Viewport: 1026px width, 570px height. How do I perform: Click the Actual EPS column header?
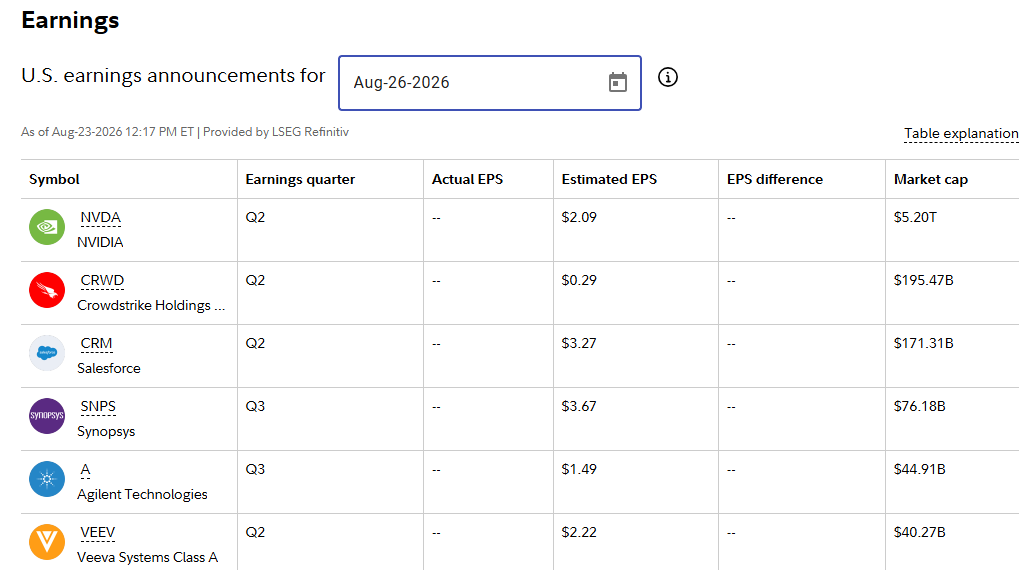pos(467,179)
